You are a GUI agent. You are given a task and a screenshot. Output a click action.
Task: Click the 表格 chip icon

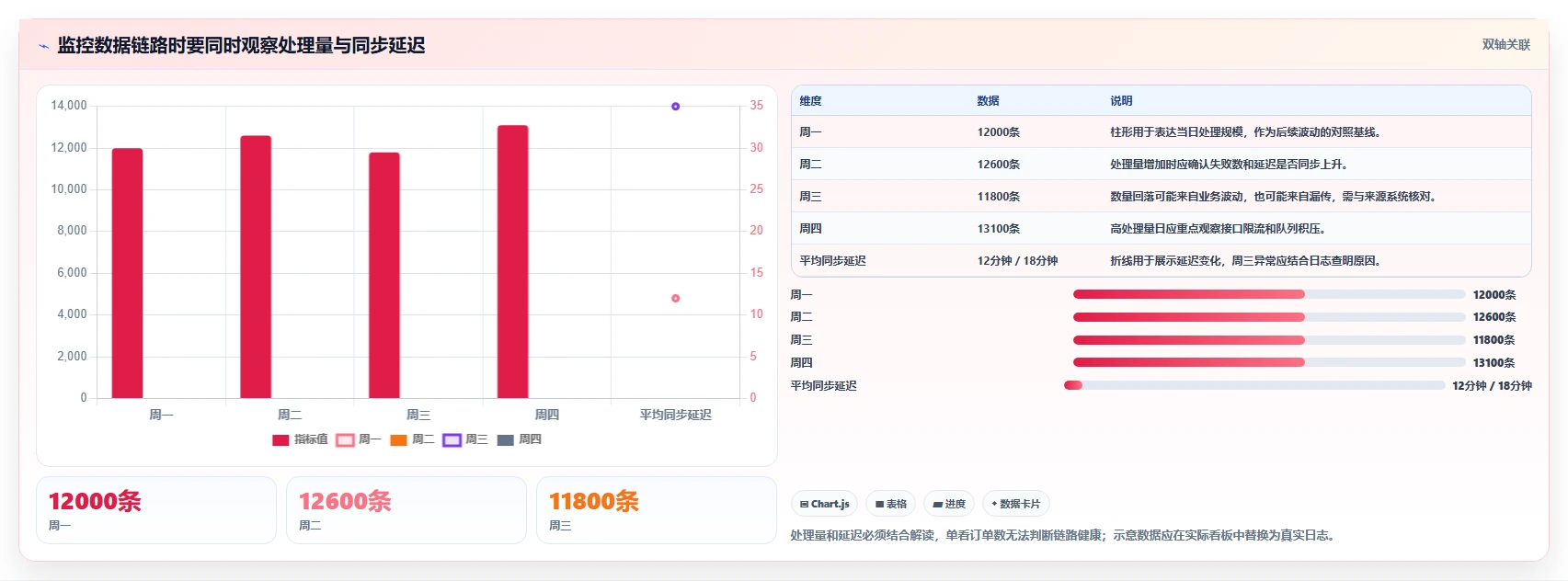point(879,504)
